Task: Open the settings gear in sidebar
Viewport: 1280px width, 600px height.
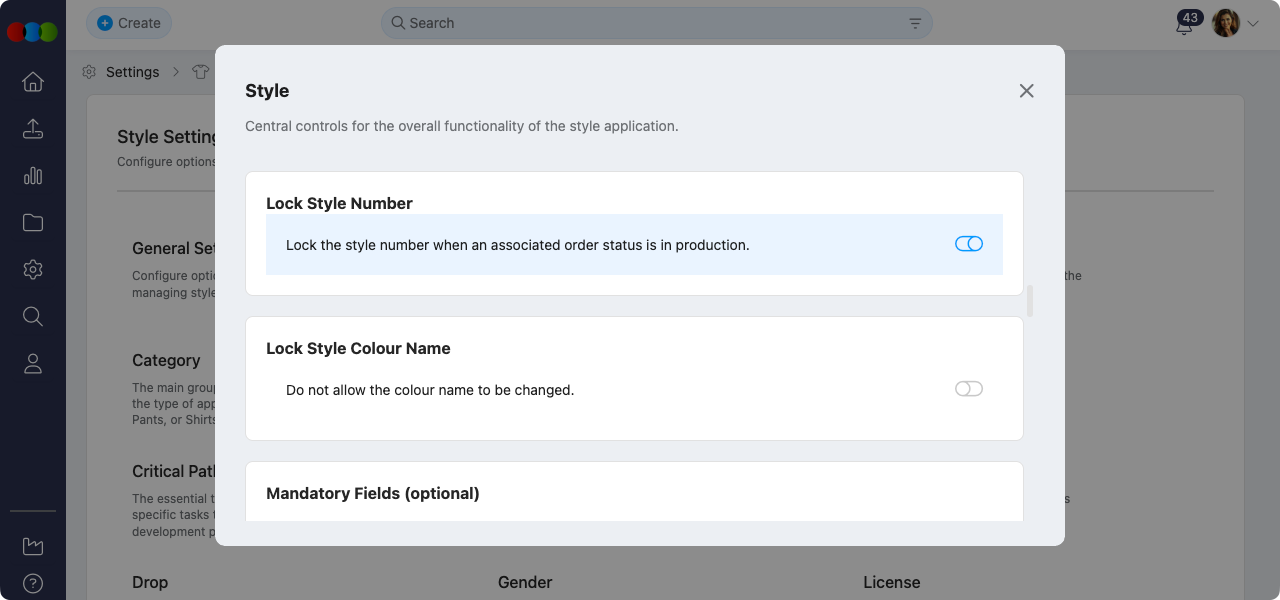Action: pyautogui.click(x=33, y=270)
